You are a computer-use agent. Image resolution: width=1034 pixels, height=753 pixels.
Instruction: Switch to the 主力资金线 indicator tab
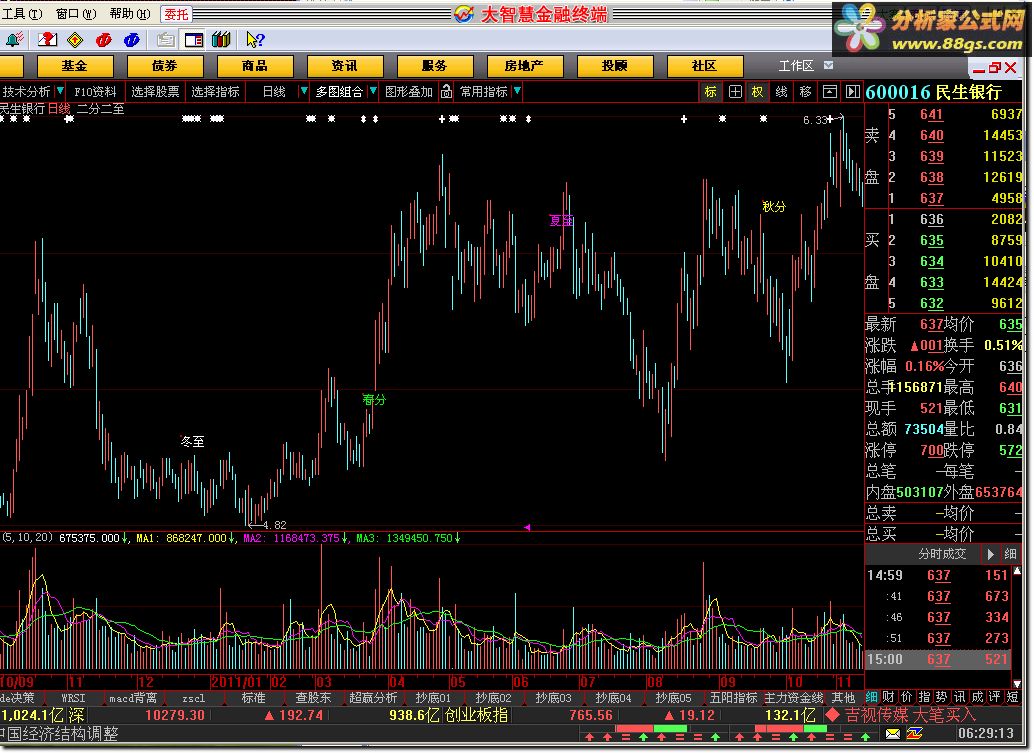tap(794, 698)
